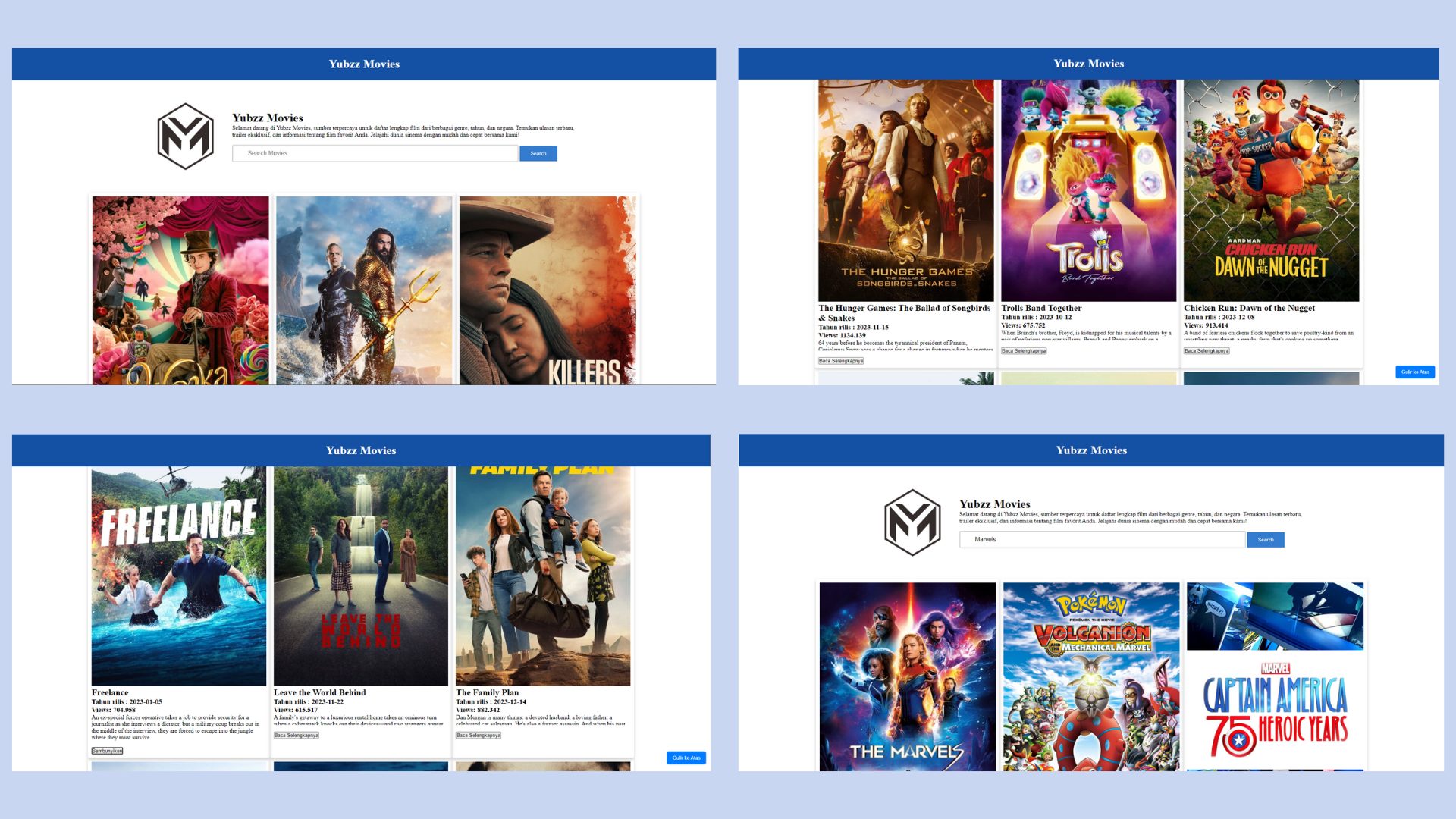Image resolution: width=1456 pixels, height=819 pixels.
Task: Click Yubzz Movies heading above Search Movies field
Action: click(268, 118)
